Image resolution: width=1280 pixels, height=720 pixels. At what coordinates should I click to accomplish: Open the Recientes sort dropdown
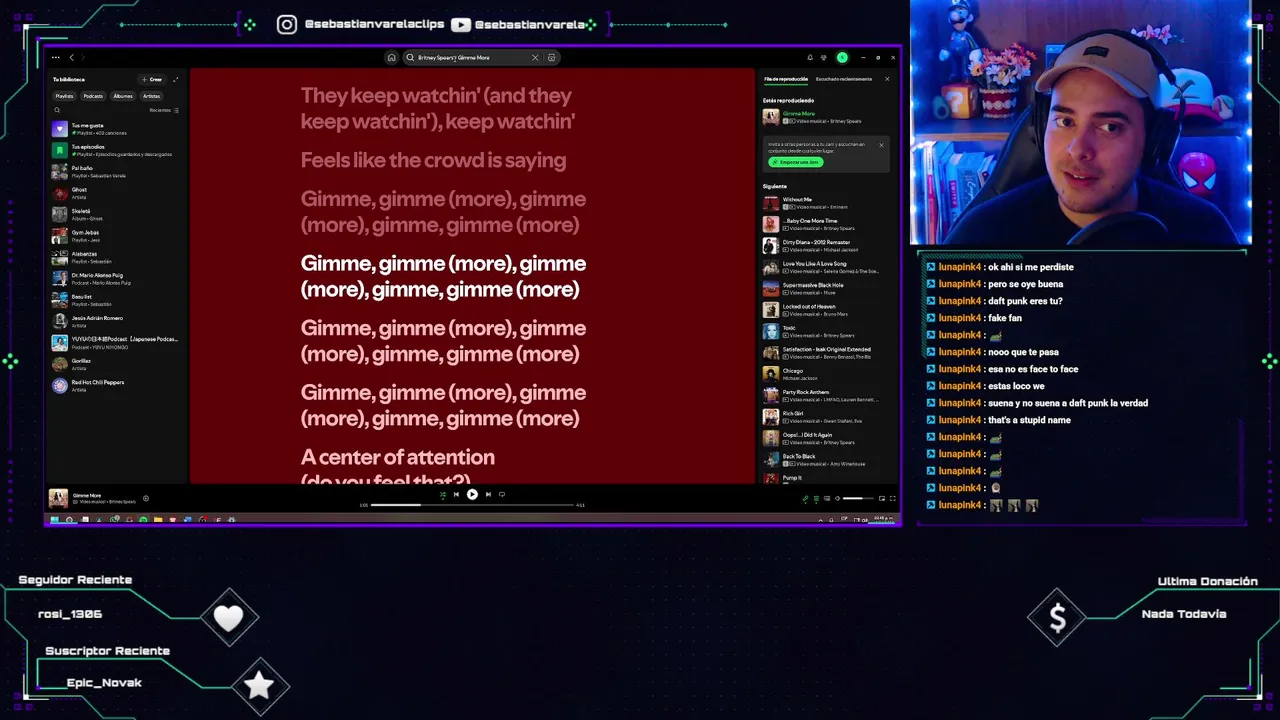tap(164, 110)
